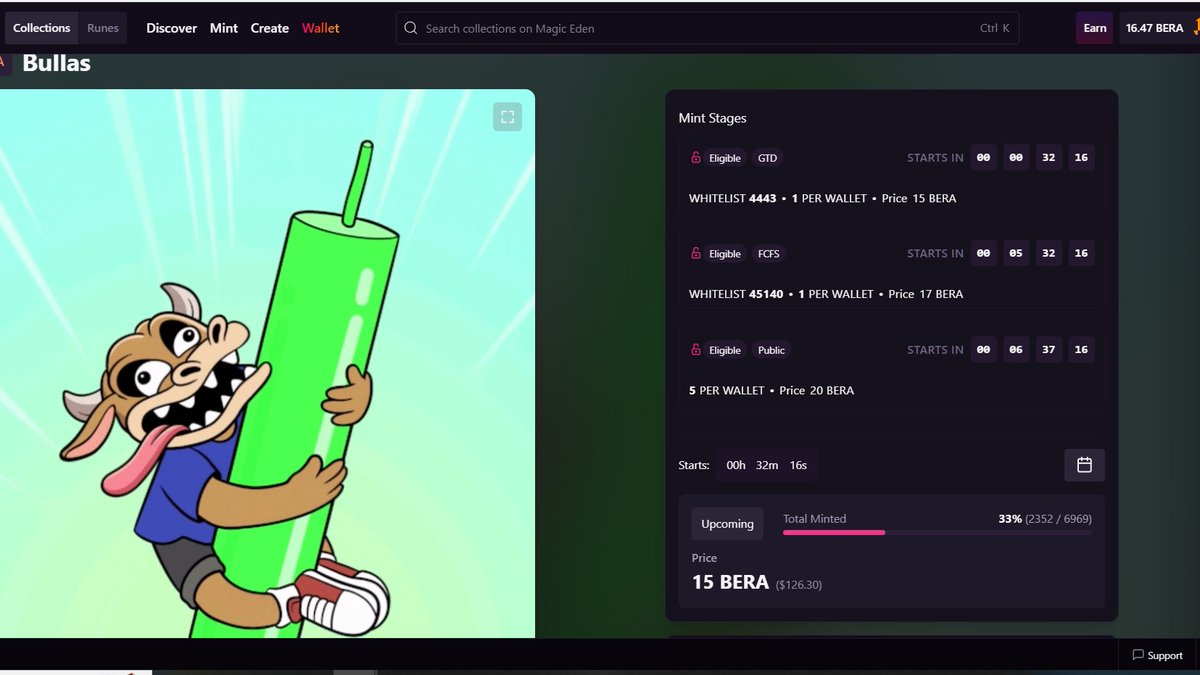Click the Eligible badge in FCFS stage
This screenshot has width=1200, height=675.
725,254
